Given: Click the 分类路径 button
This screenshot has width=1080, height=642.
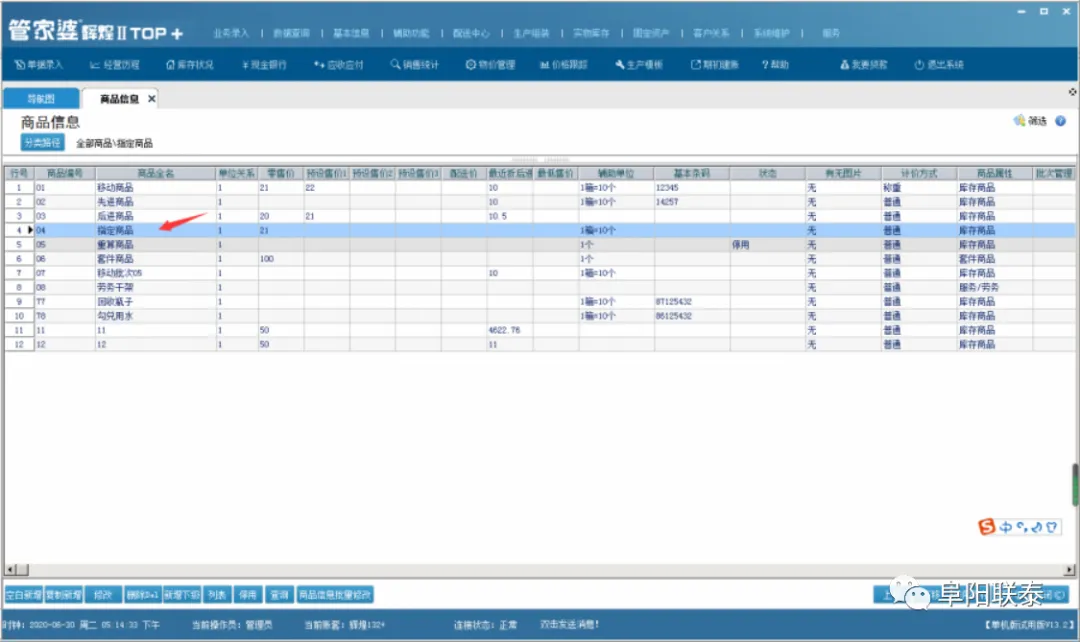Looking at the screenshot, I should coord(42,143).
